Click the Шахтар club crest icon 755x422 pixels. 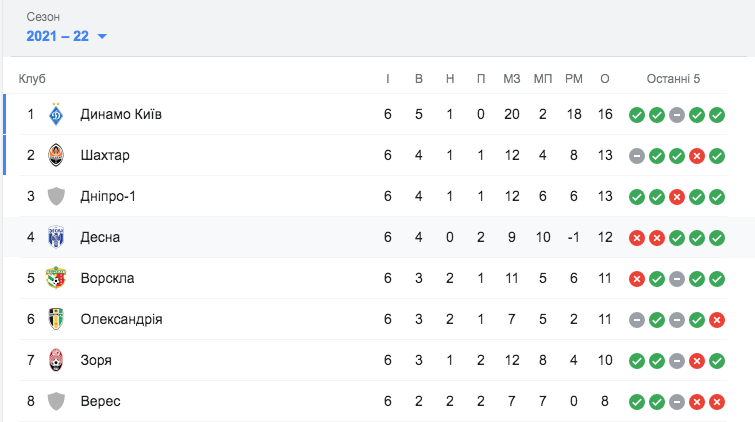coord(56,155)
